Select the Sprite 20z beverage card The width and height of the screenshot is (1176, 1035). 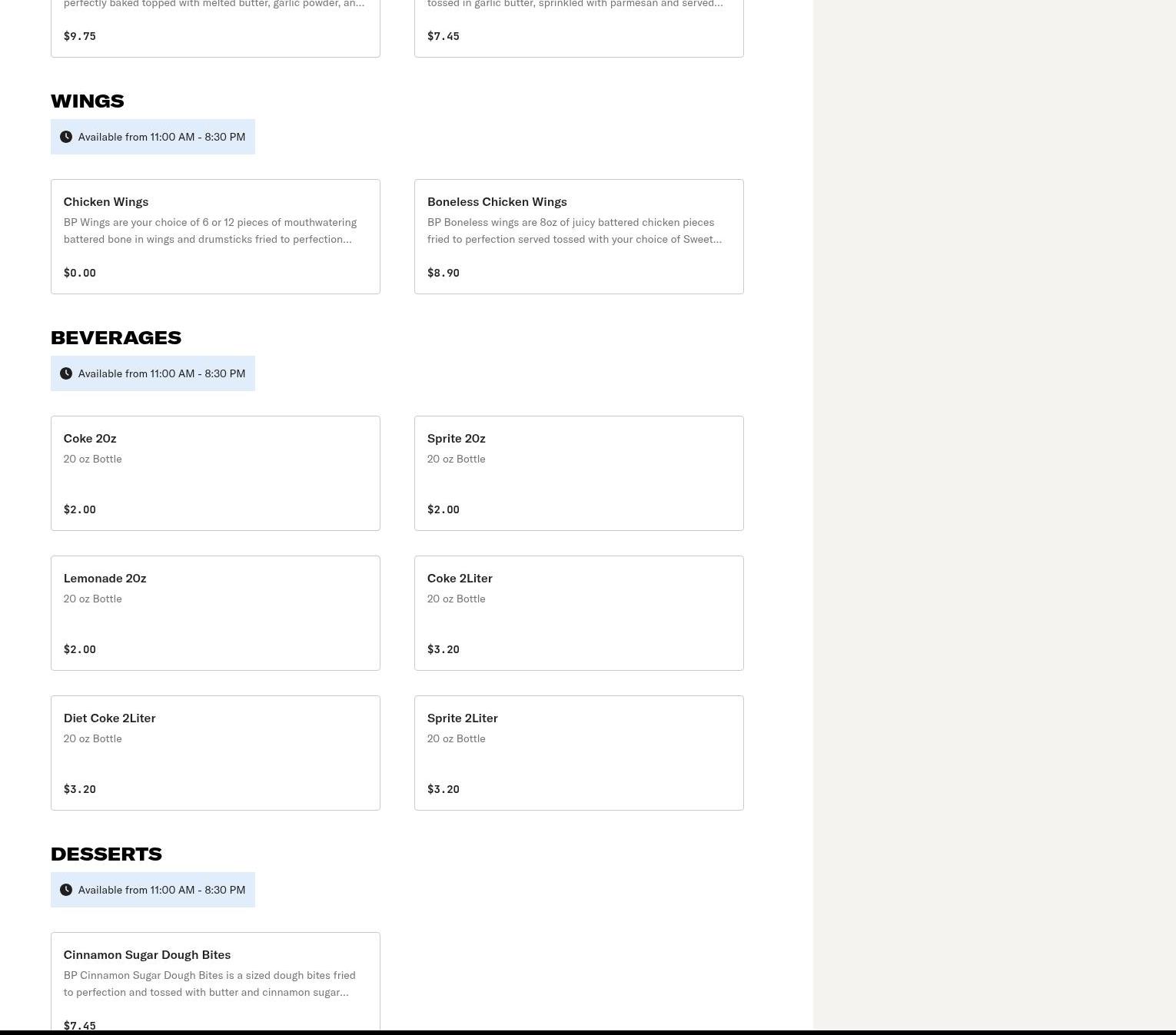coord(579,473)
